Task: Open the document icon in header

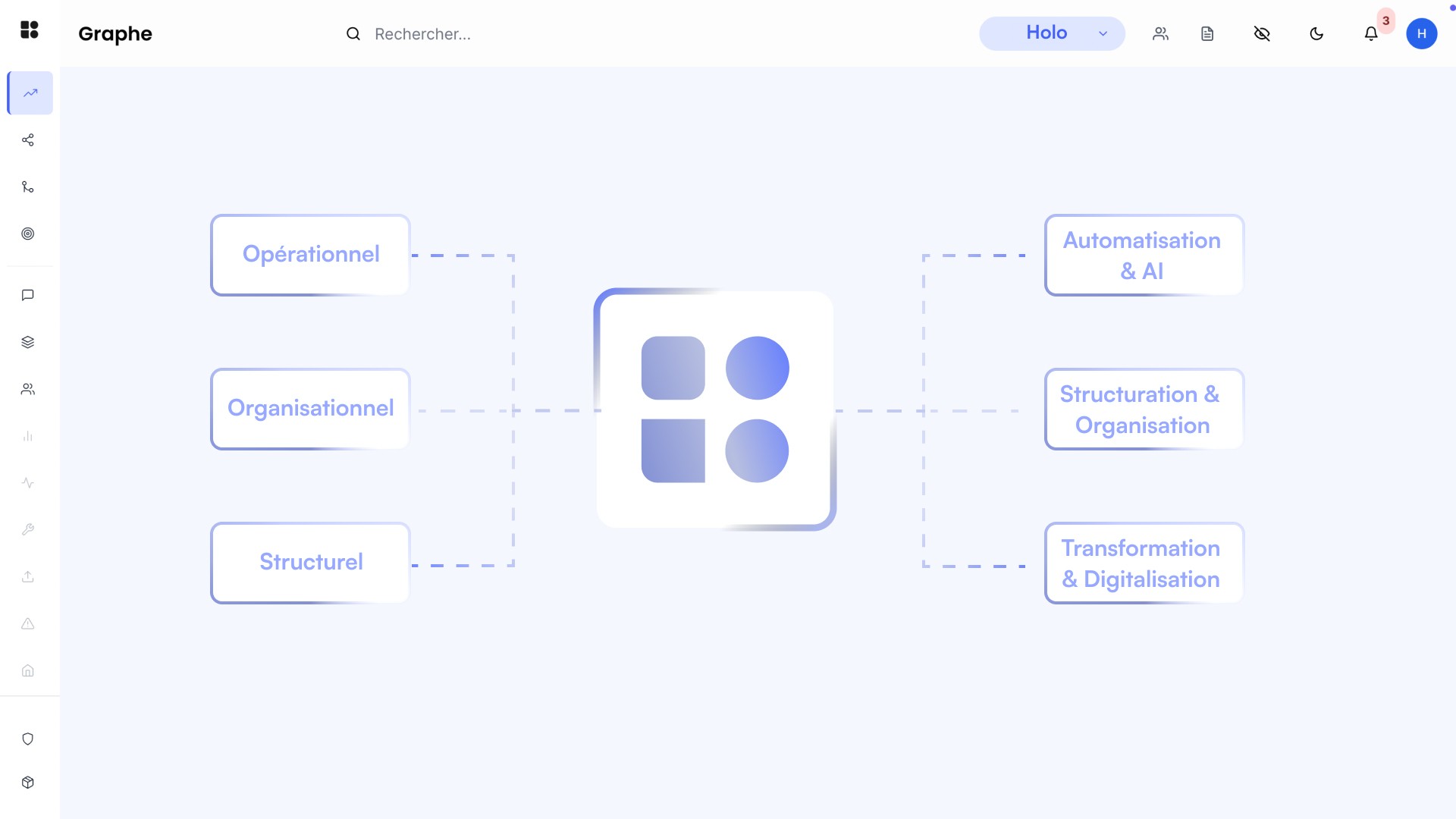Action: 1207,33
